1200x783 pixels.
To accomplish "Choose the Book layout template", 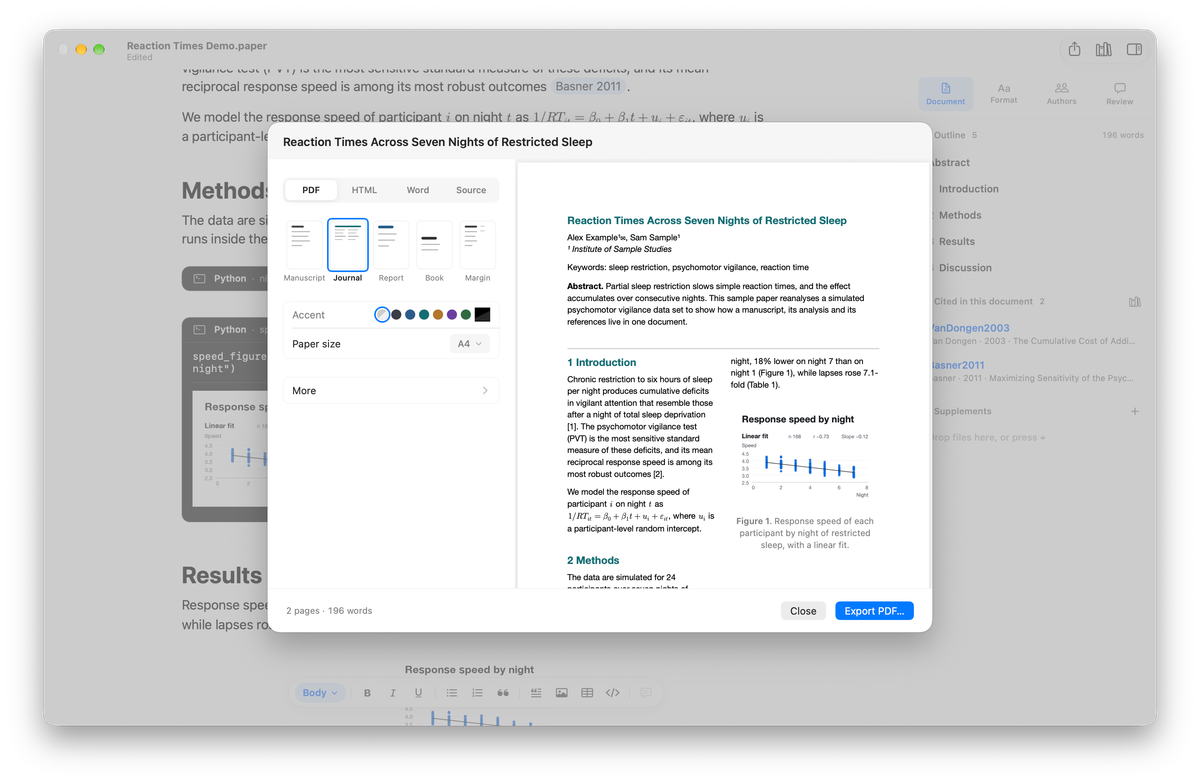I will pyautogui.click(x=434, y=251).
